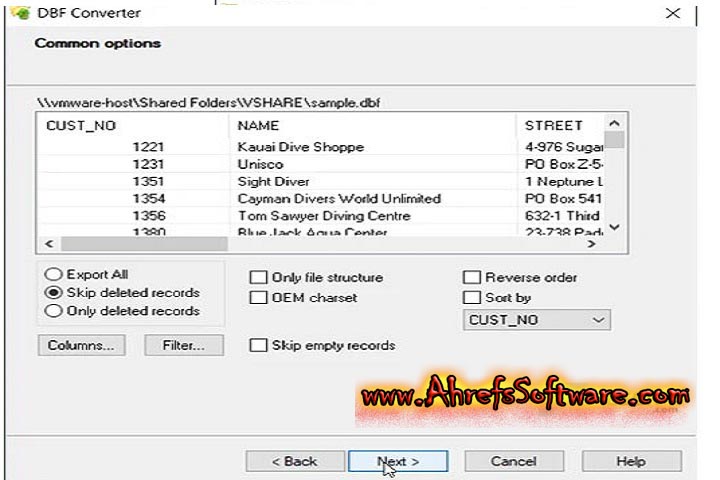Go to previous step with Back button
The image size is (720, 480).
click(x=295, y=461)
